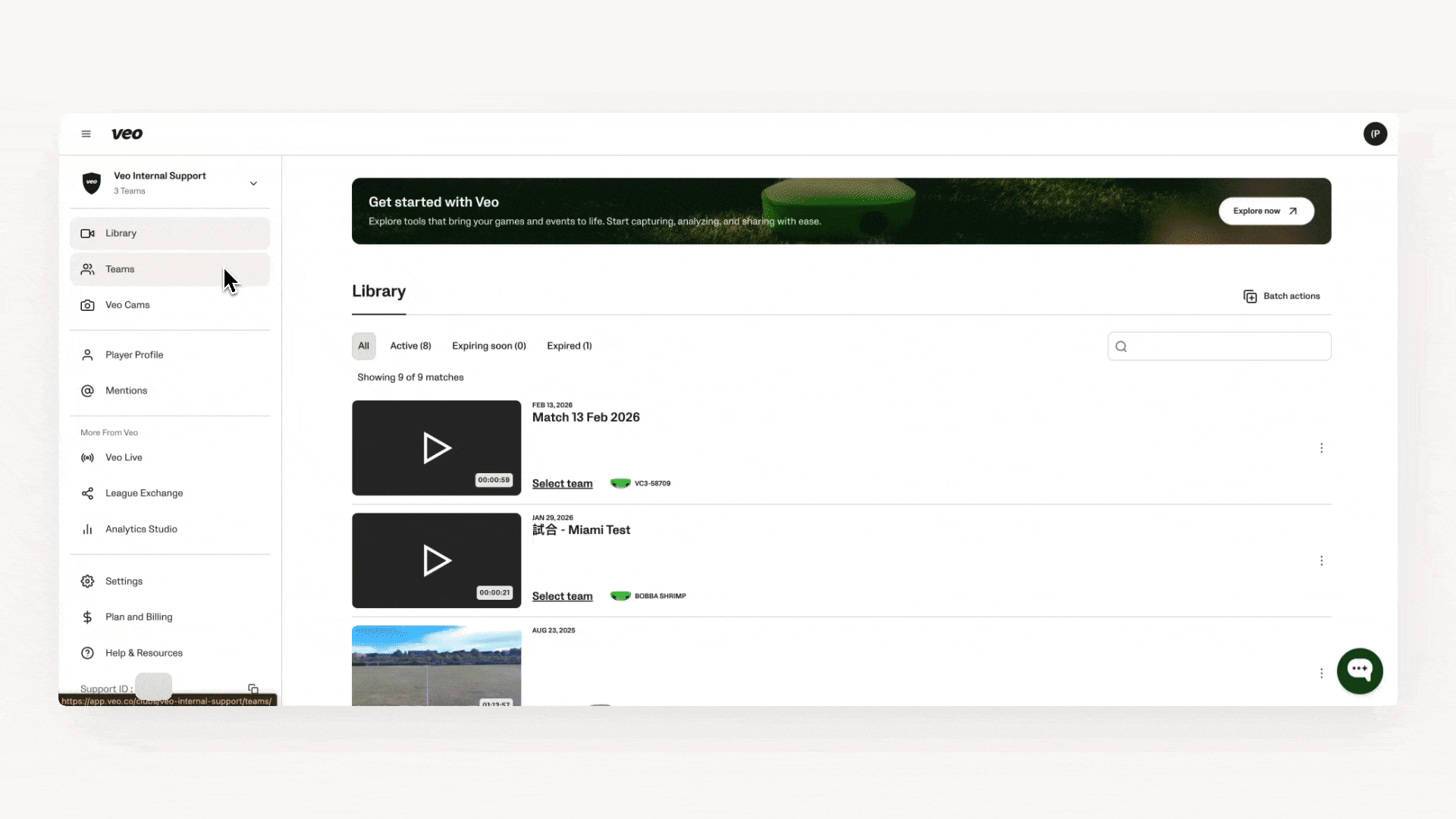The height and width of the screenshot is (819, 1456).
Task: Open options menu for Miami Test match
Action: coord(1321,560)
